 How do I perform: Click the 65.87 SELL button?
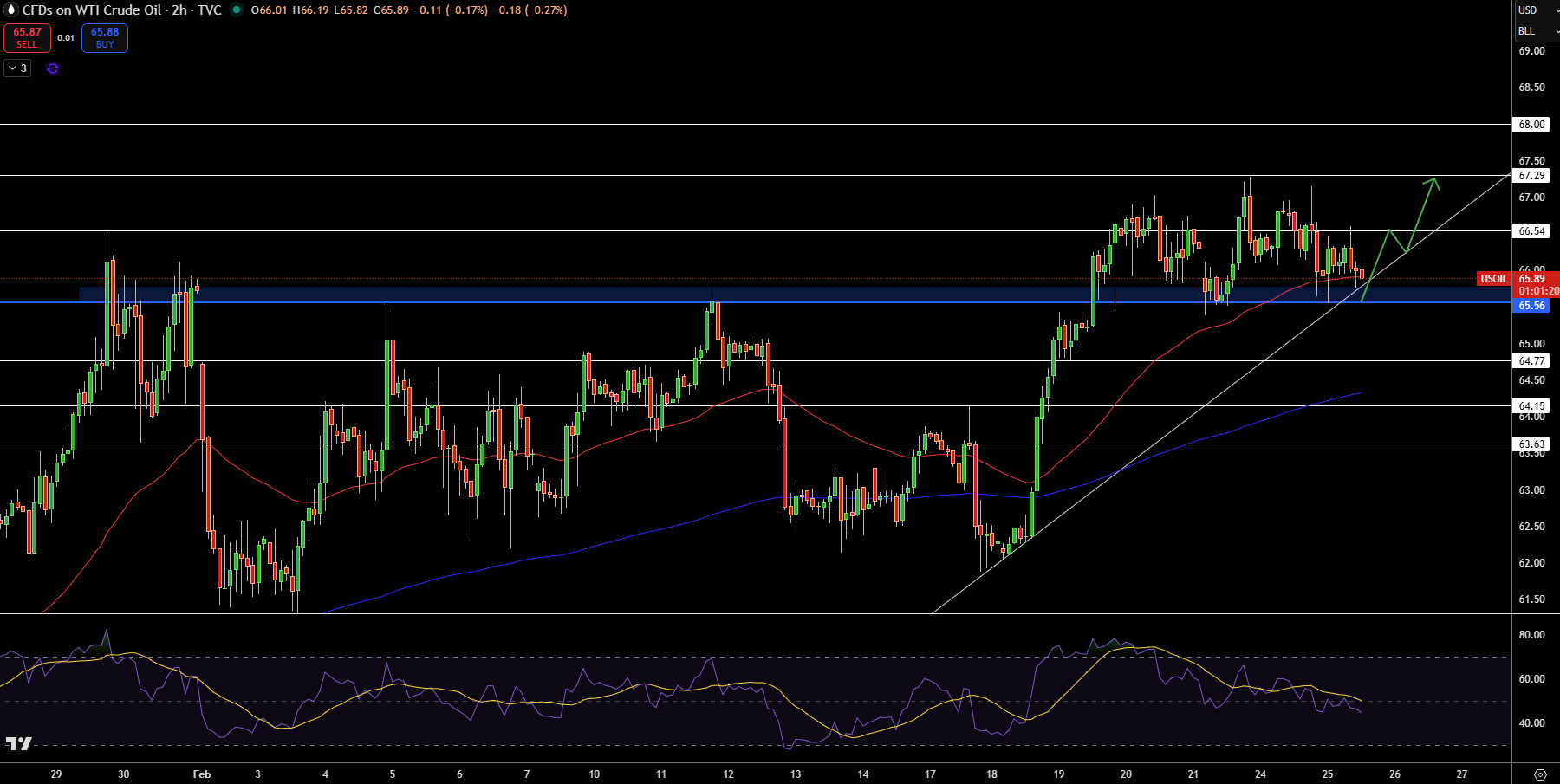[27, 38]
